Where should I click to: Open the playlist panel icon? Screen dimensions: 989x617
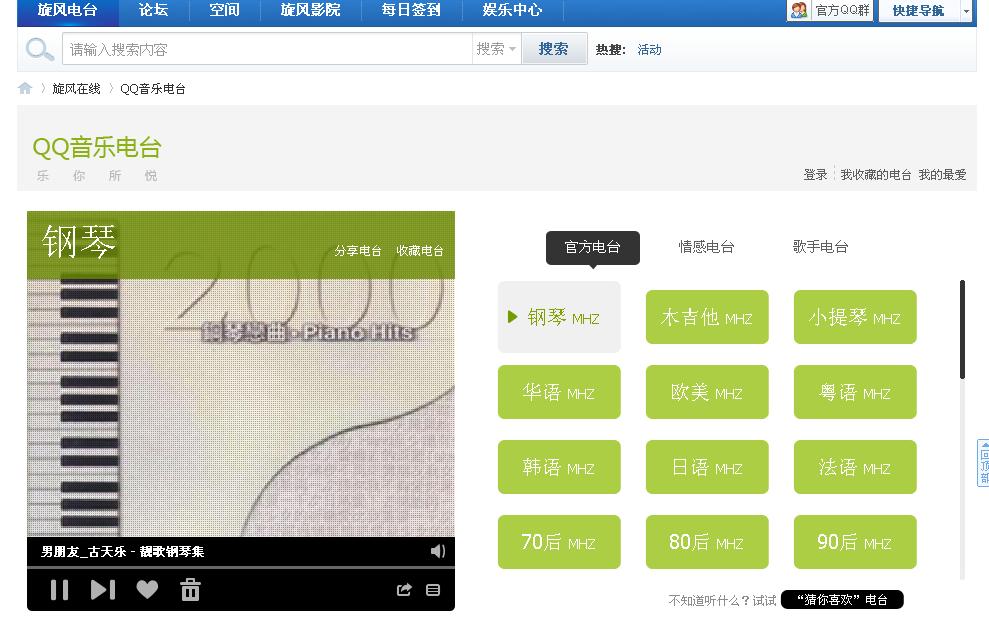point(432,590)
